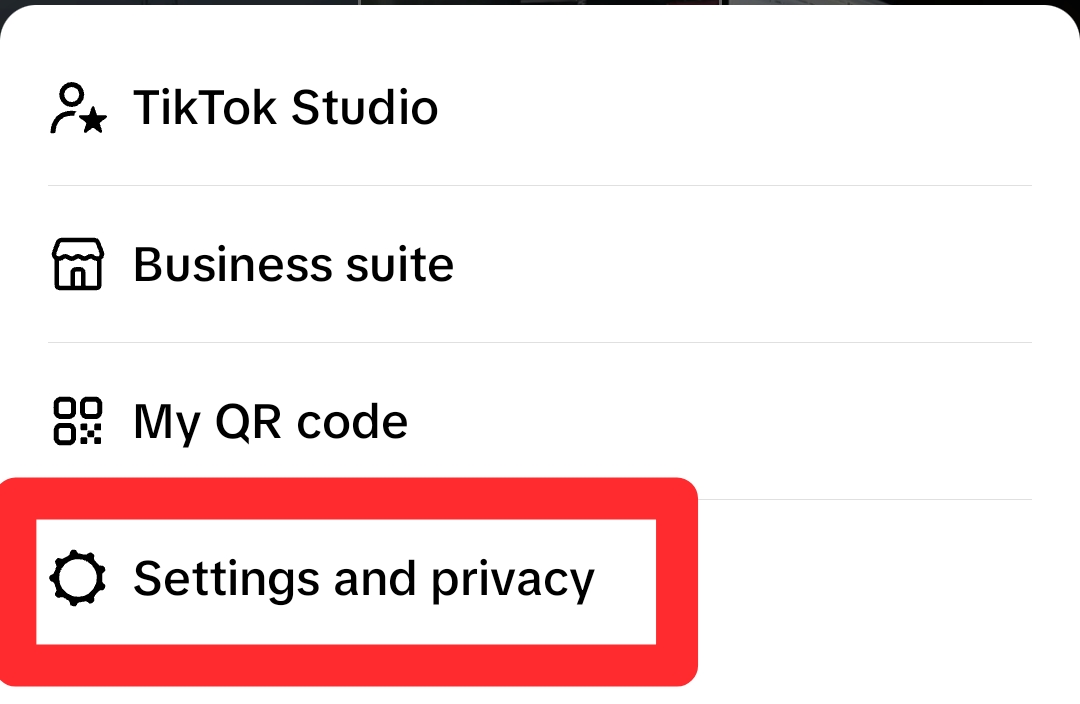This screenshot has height=704, width=1080.
Task: Click the "TikTok Studio" text label
Action: [285, 108]
